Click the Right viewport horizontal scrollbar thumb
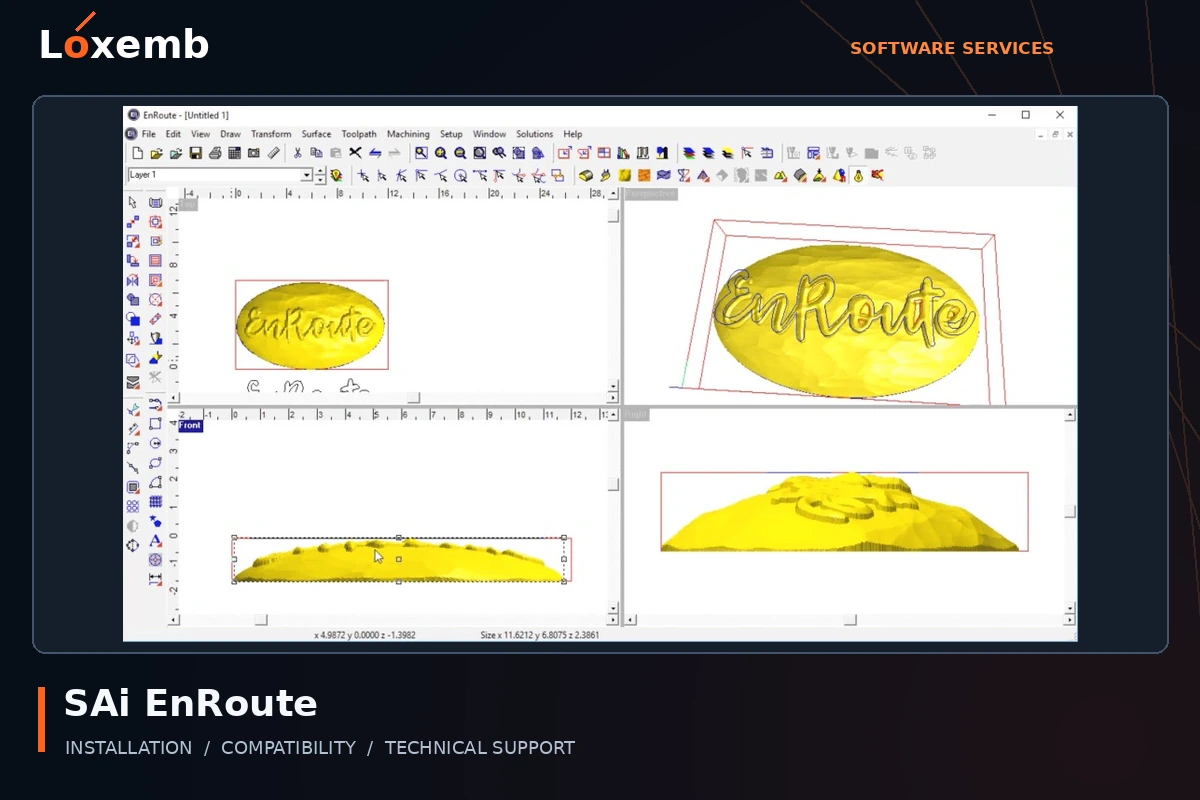 (x=851, y=620)
